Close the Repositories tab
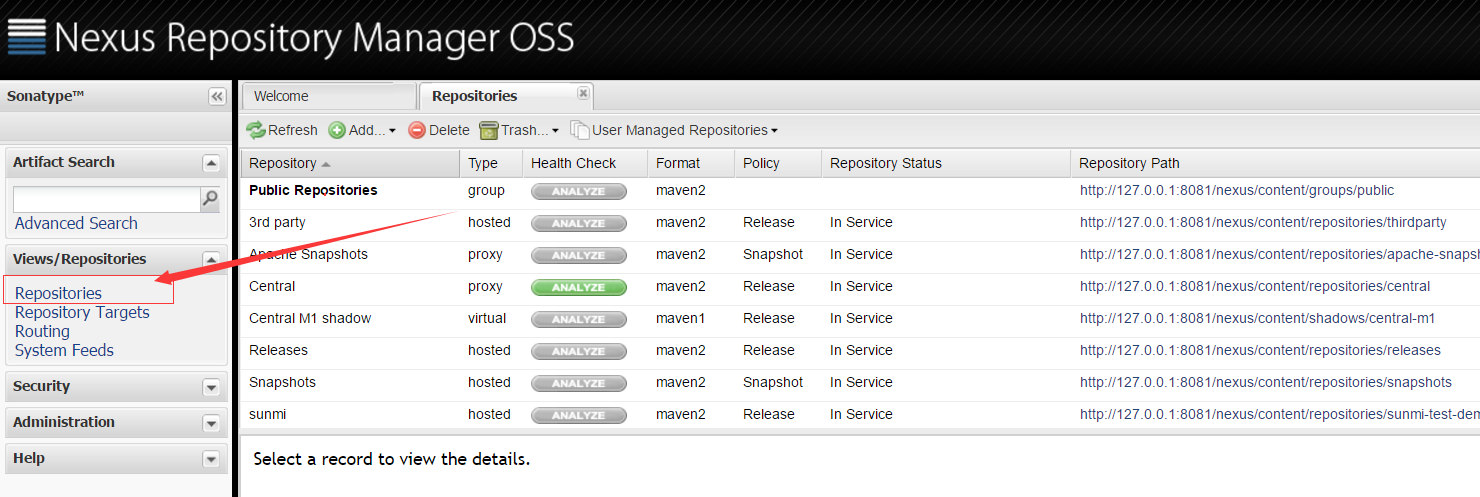1480x497 pixels. point(583,93)
